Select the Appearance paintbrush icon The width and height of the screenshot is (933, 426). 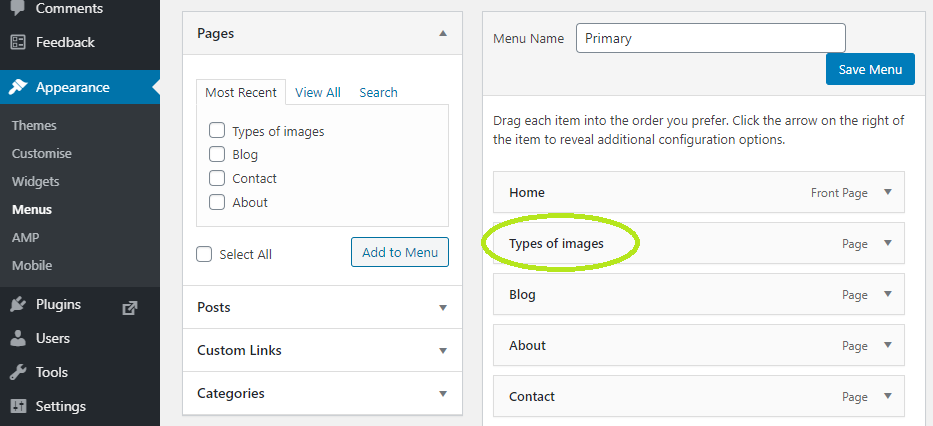point(18,87)
